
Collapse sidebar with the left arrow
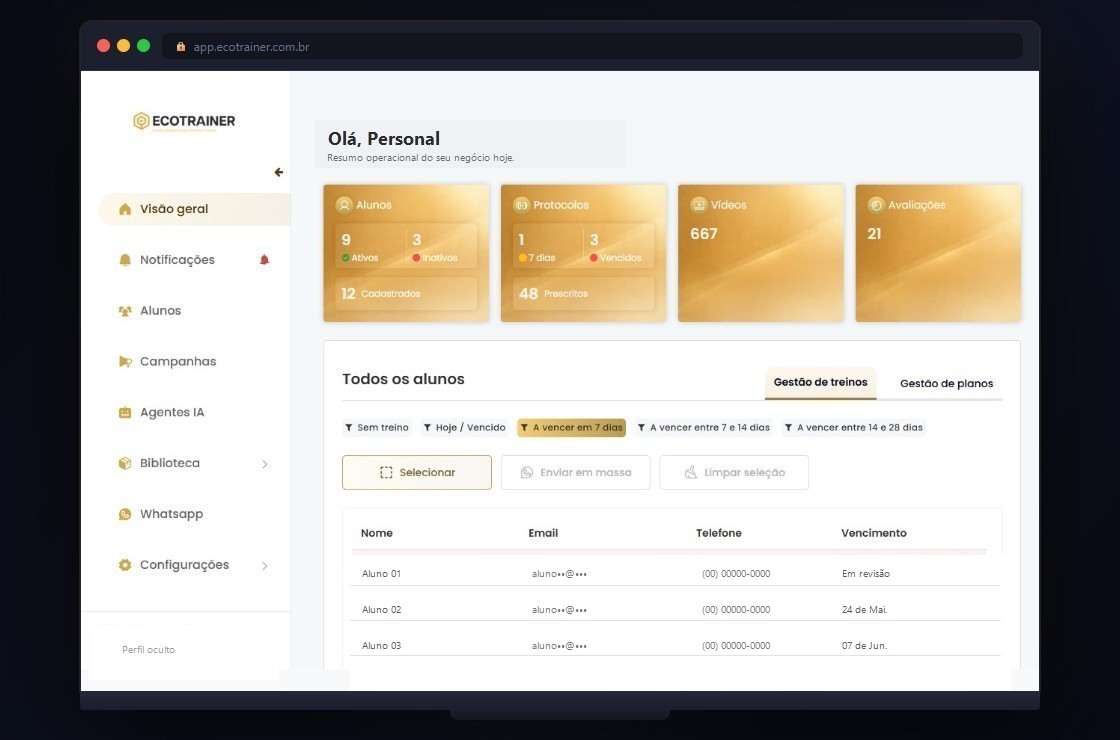click(279, 172)
